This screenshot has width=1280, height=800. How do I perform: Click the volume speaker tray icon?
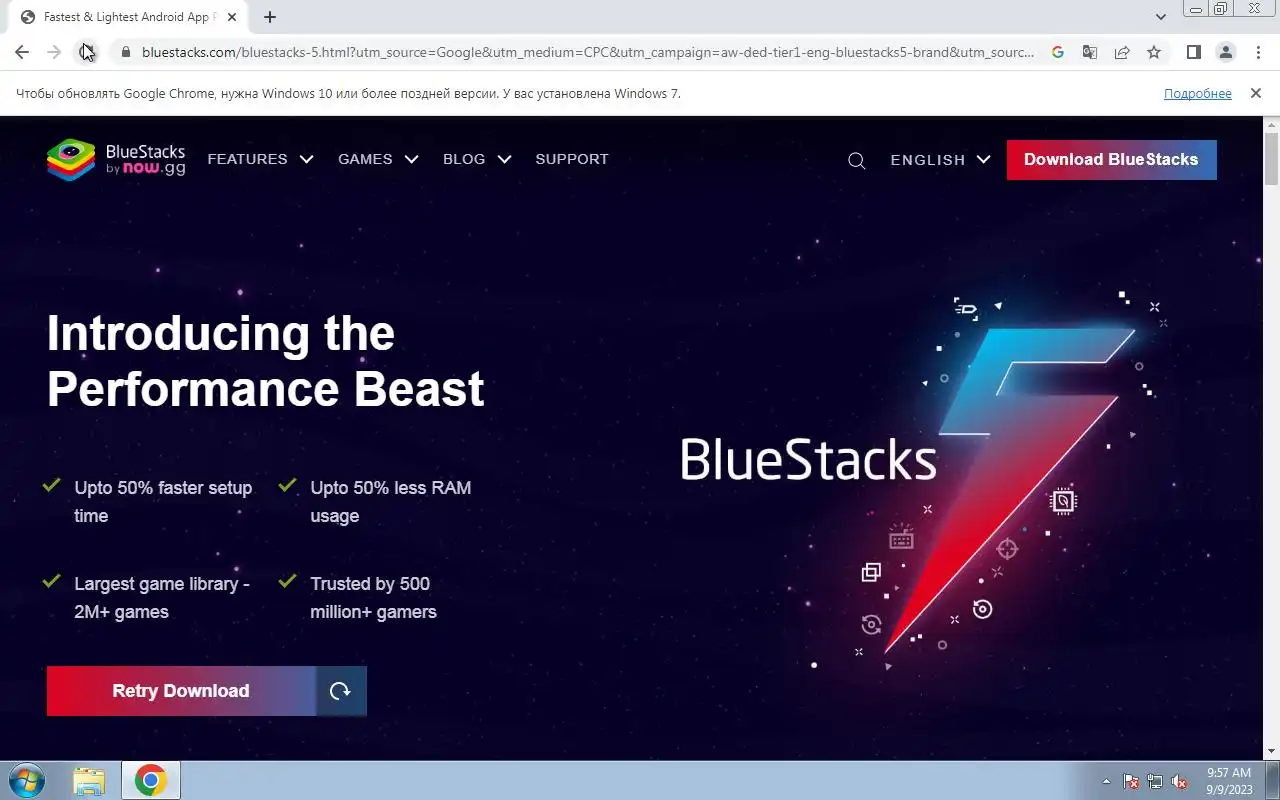point(1179,781)
